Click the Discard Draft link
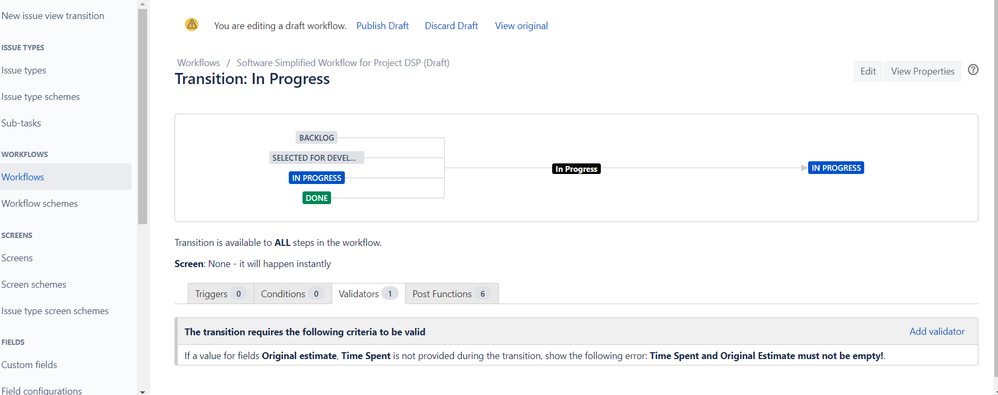Viewport: 998px width, 395px height. coord(451,26)
